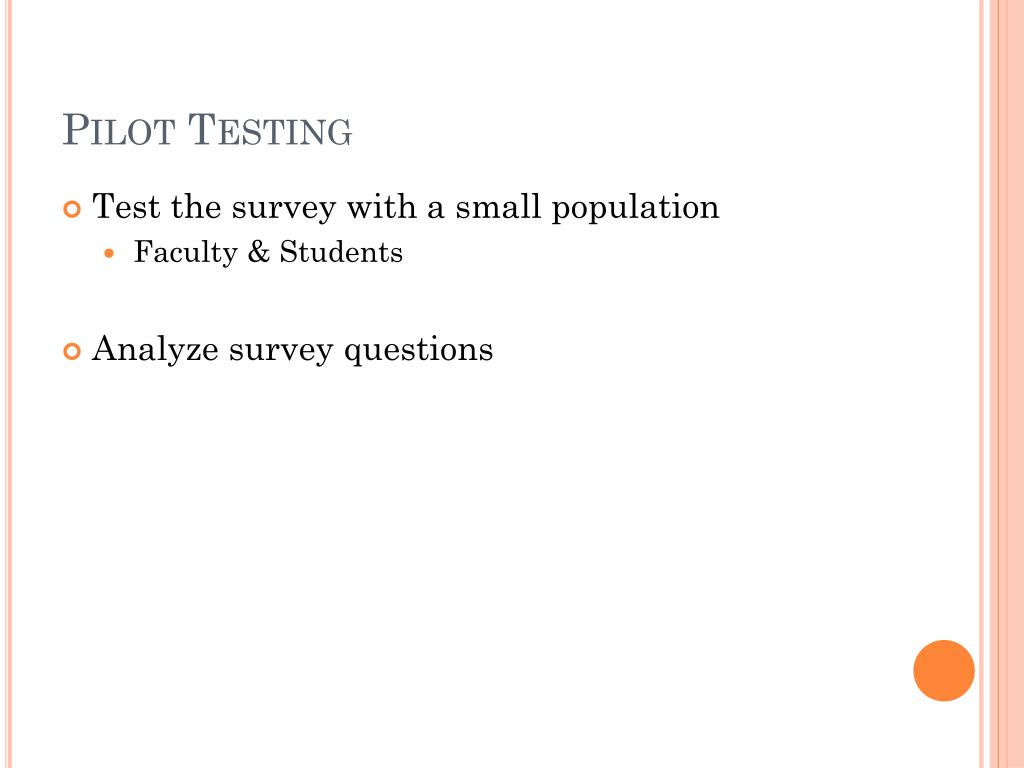
Task: Click the word 'Test' in first bullet
Action: click(125, 207)
